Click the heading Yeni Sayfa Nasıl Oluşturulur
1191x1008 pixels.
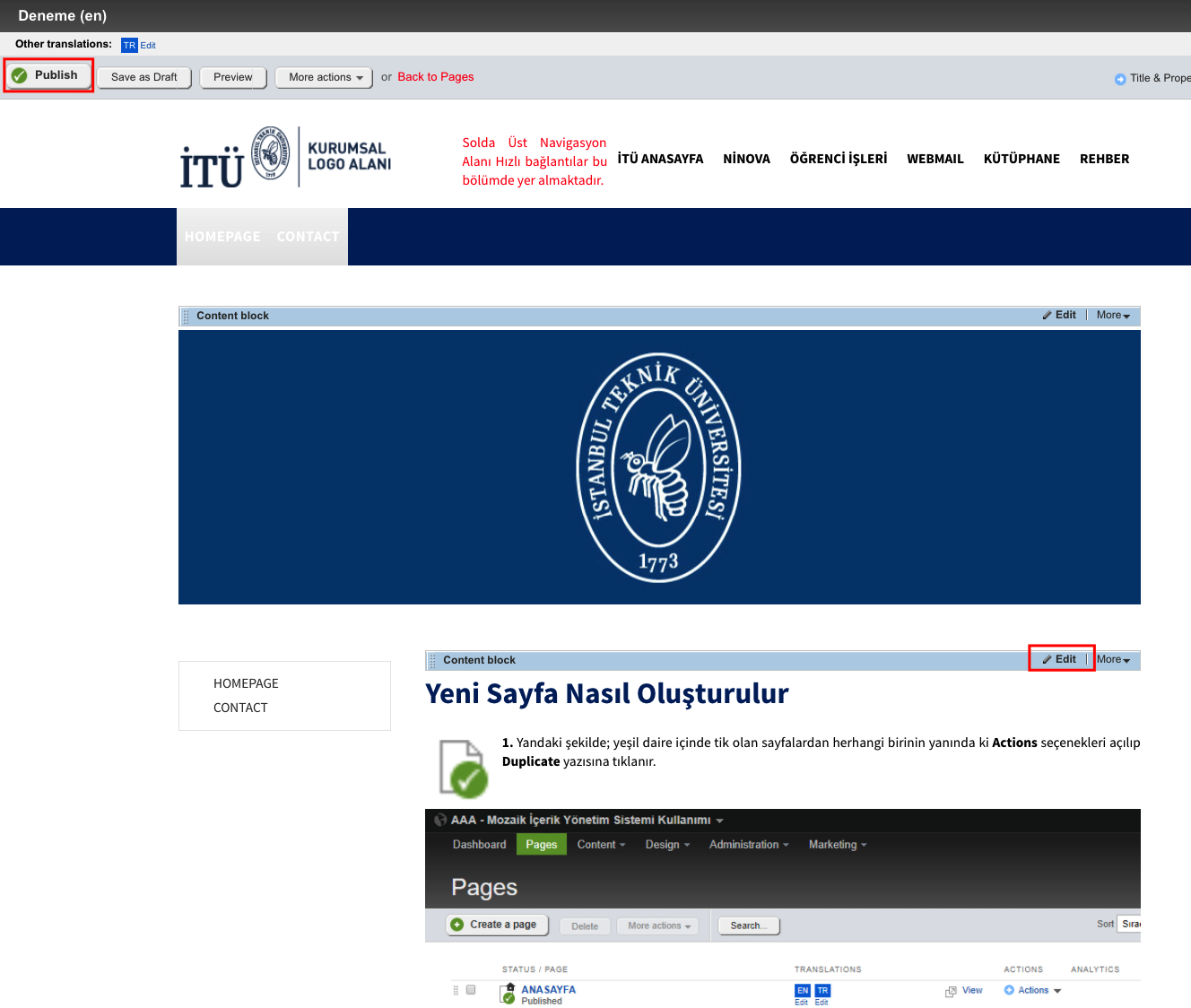(607, 694)
